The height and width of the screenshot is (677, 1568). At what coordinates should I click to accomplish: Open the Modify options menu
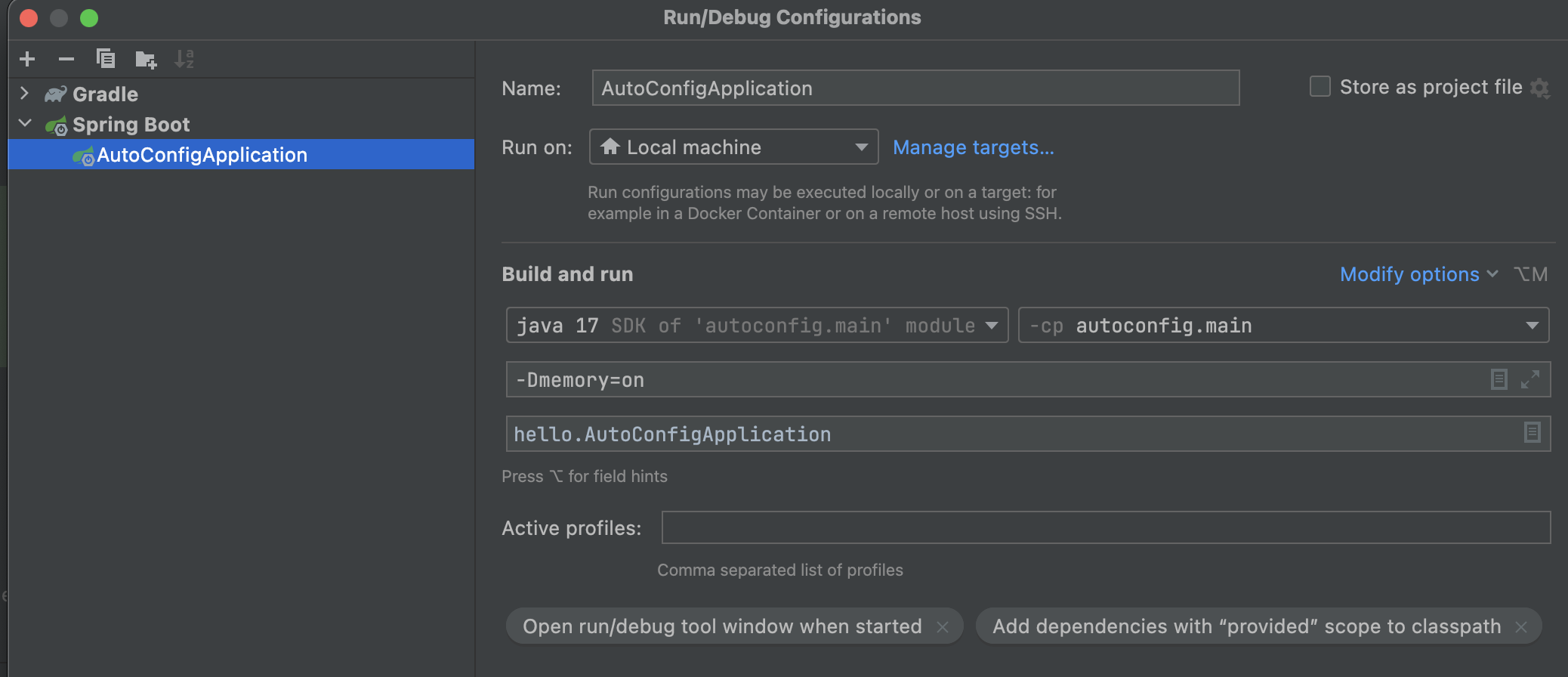tap(1418, 274)
